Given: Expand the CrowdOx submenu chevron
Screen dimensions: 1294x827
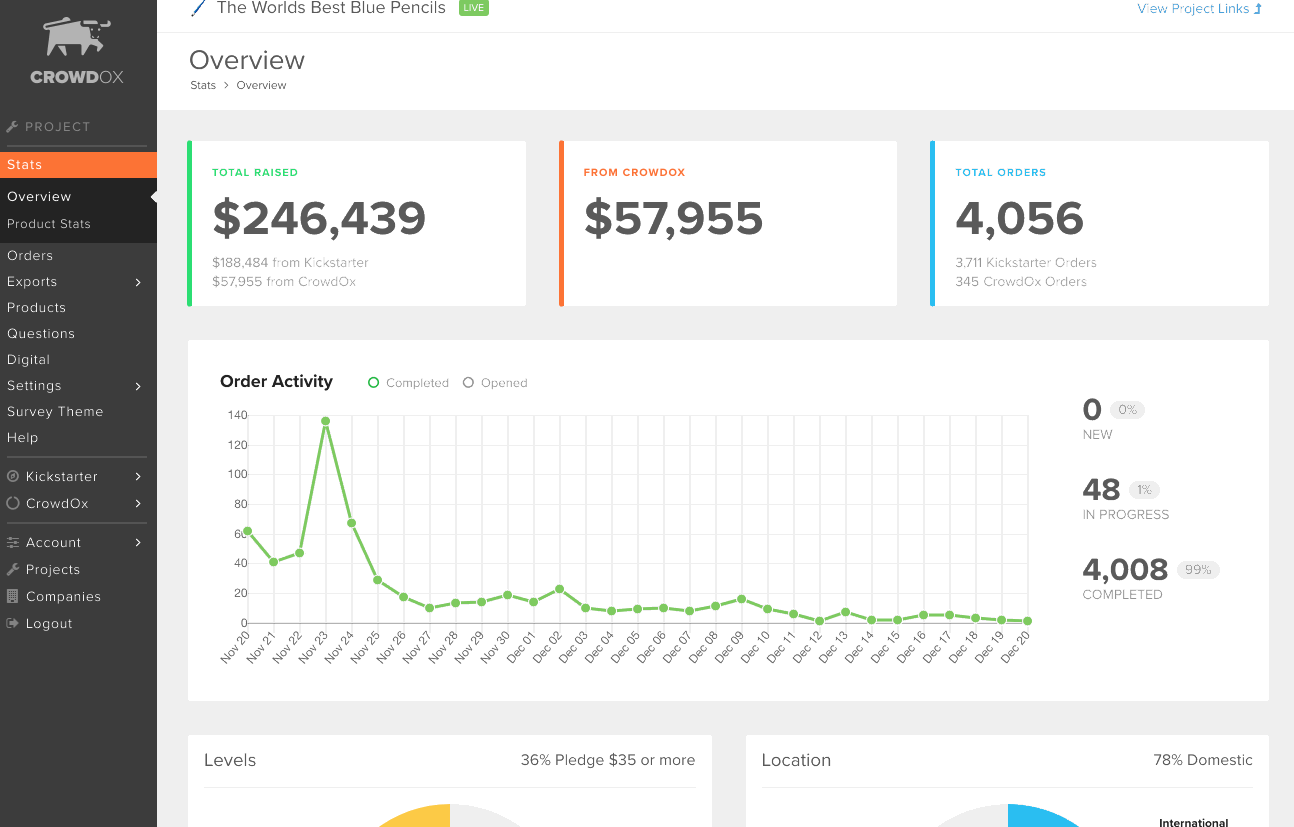Looking at the screenshot, I should (138, 504).
